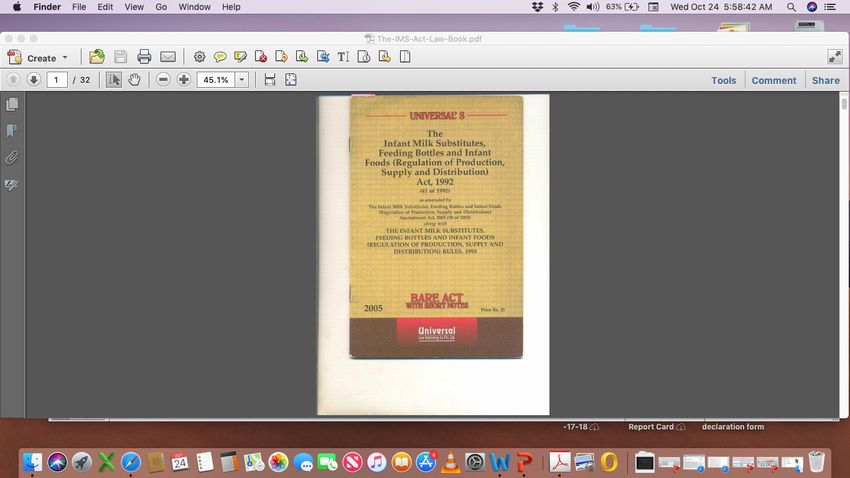Activate the Select tool cursor
Viewport: 850px width, 478px height.
[x=113, y=80]
